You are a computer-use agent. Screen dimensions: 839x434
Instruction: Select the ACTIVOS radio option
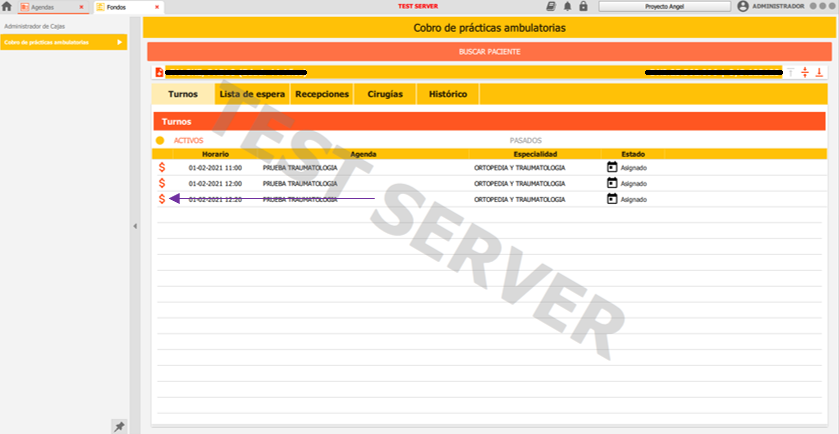[160, 141]
